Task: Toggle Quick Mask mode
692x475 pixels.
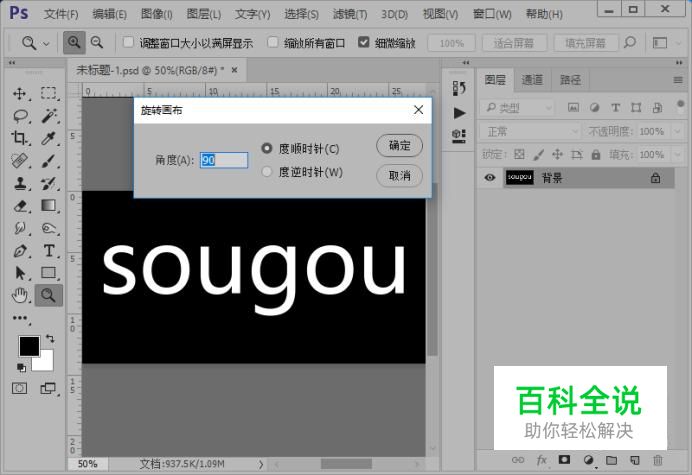Action: tap(19, 388)
